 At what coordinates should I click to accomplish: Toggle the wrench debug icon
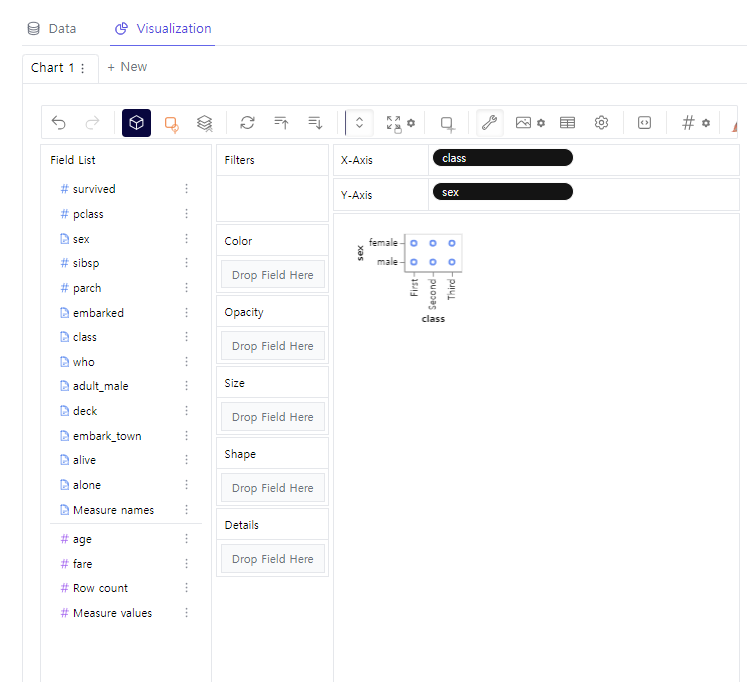490,123
